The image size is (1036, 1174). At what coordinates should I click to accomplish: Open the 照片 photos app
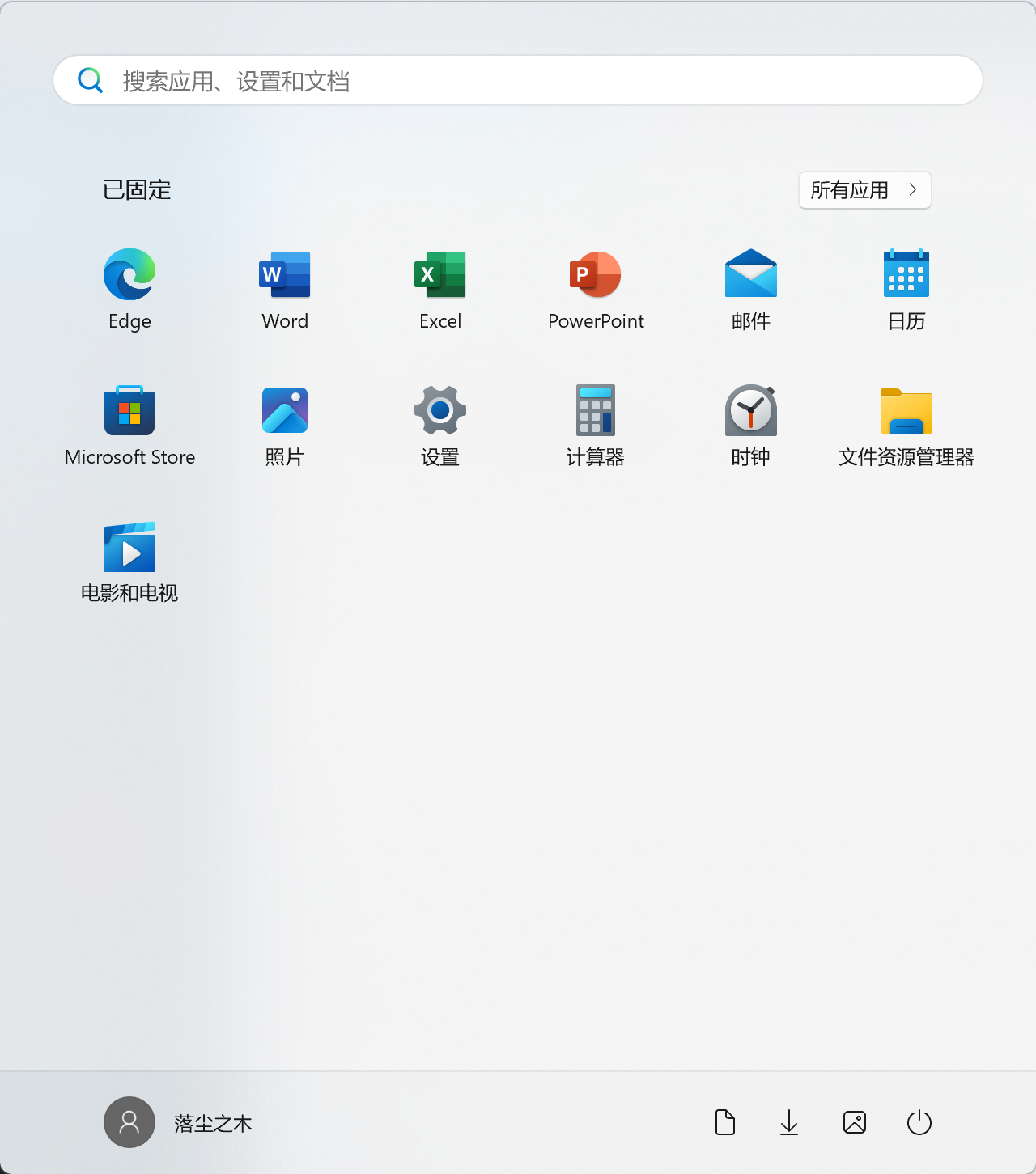[x=285, y=426]
